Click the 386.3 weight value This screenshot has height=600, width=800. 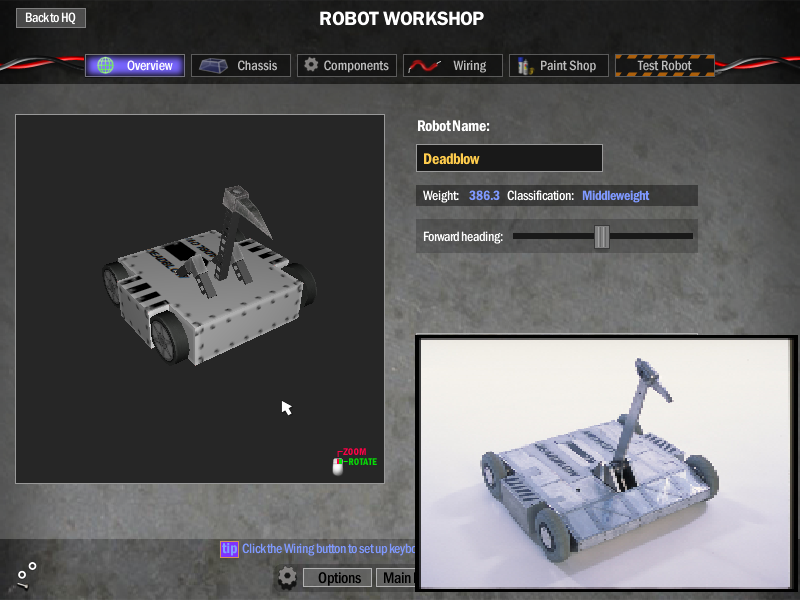484,196
